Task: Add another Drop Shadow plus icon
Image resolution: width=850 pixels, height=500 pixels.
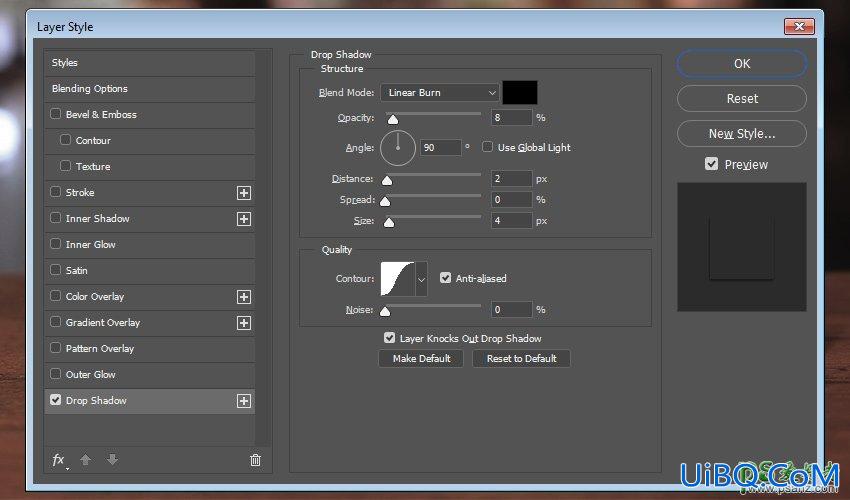Action: pos(244,401)
